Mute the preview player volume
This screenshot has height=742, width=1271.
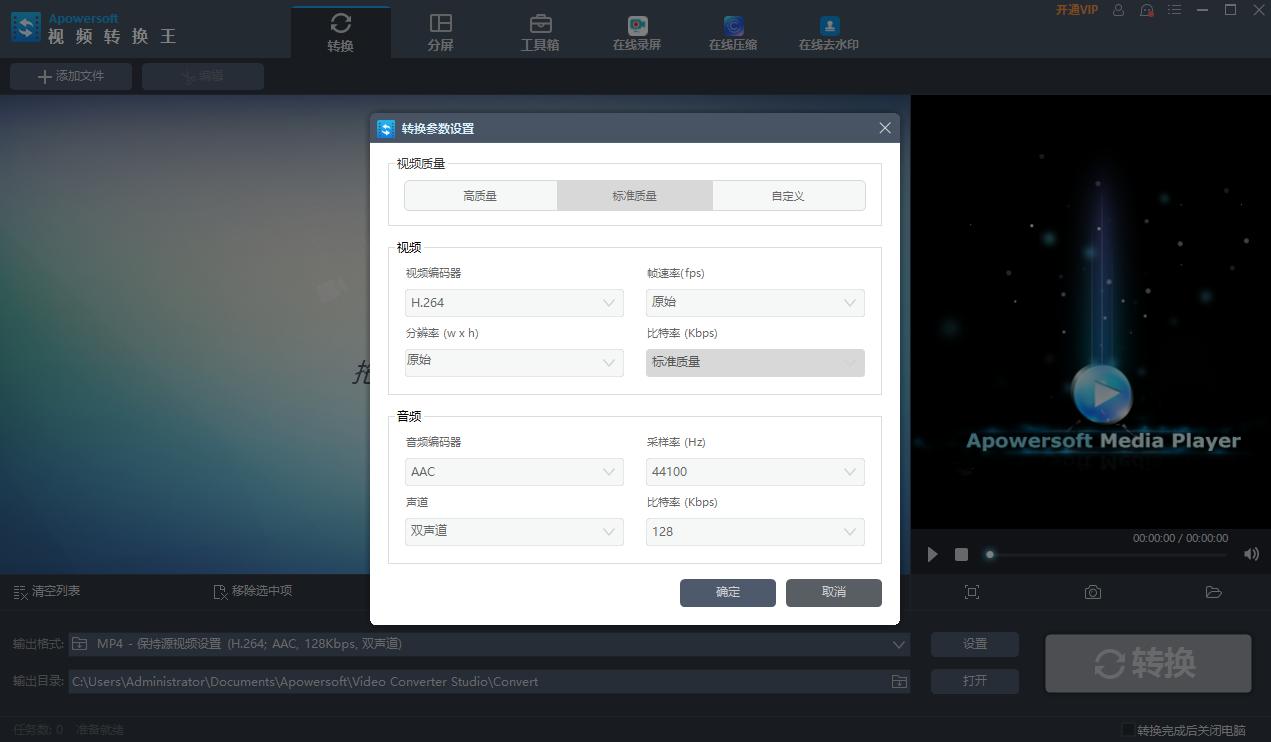pyautogui.click(x=1251, y=553)
